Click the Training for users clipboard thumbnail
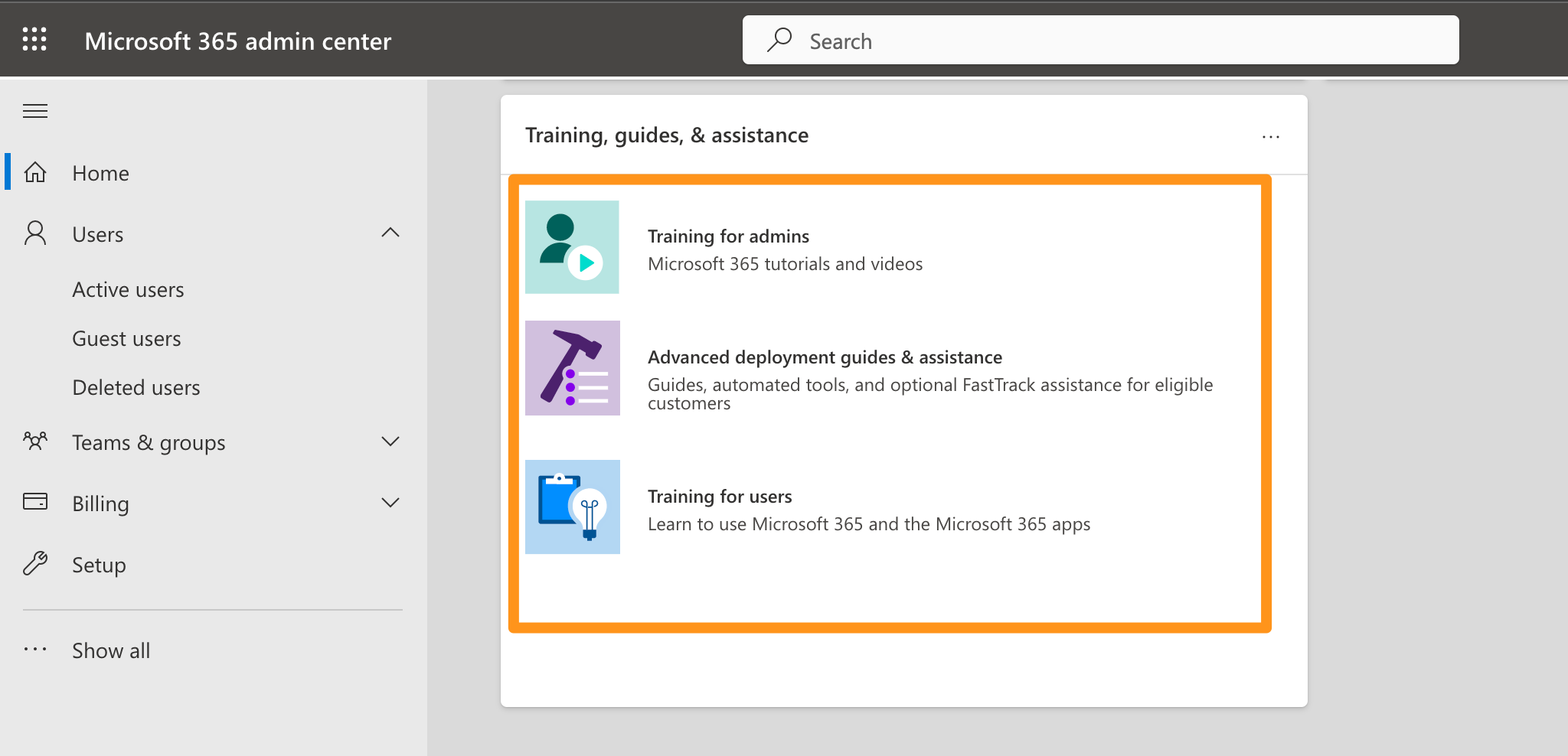Image resolution: width=1568 pixels, height=756 pixels. tap(573, 507)
